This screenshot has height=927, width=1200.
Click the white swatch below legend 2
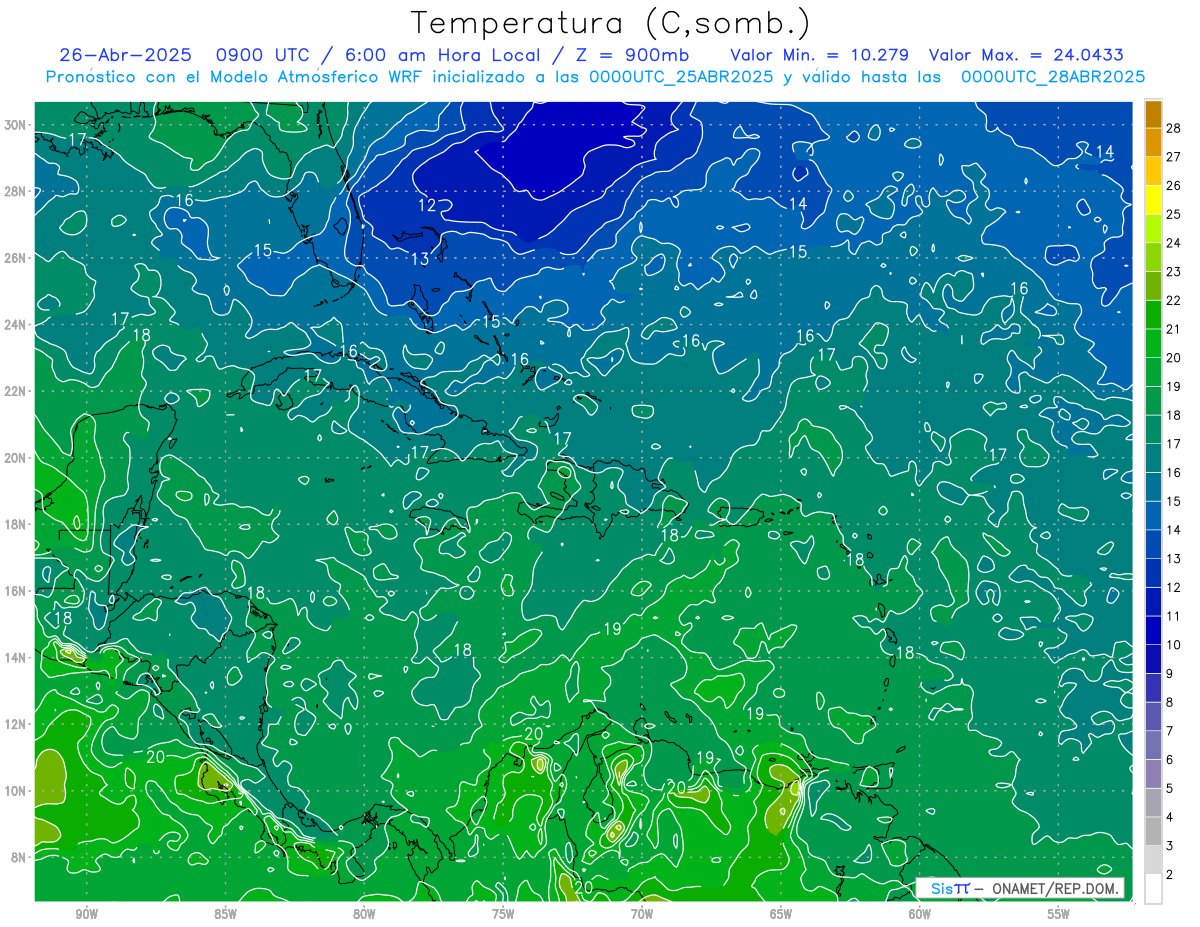coord(1154,889)
